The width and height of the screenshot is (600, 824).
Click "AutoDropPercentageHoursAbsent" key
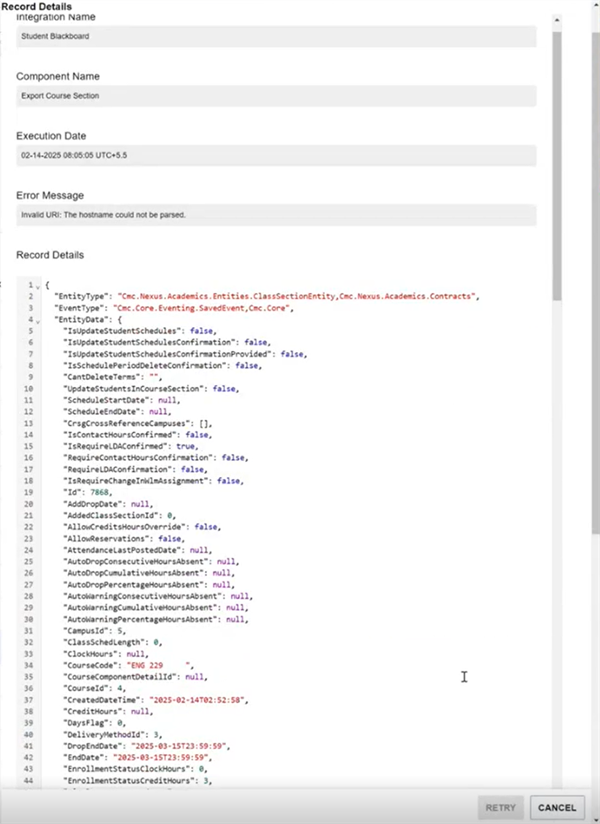[x=133, y=585]
